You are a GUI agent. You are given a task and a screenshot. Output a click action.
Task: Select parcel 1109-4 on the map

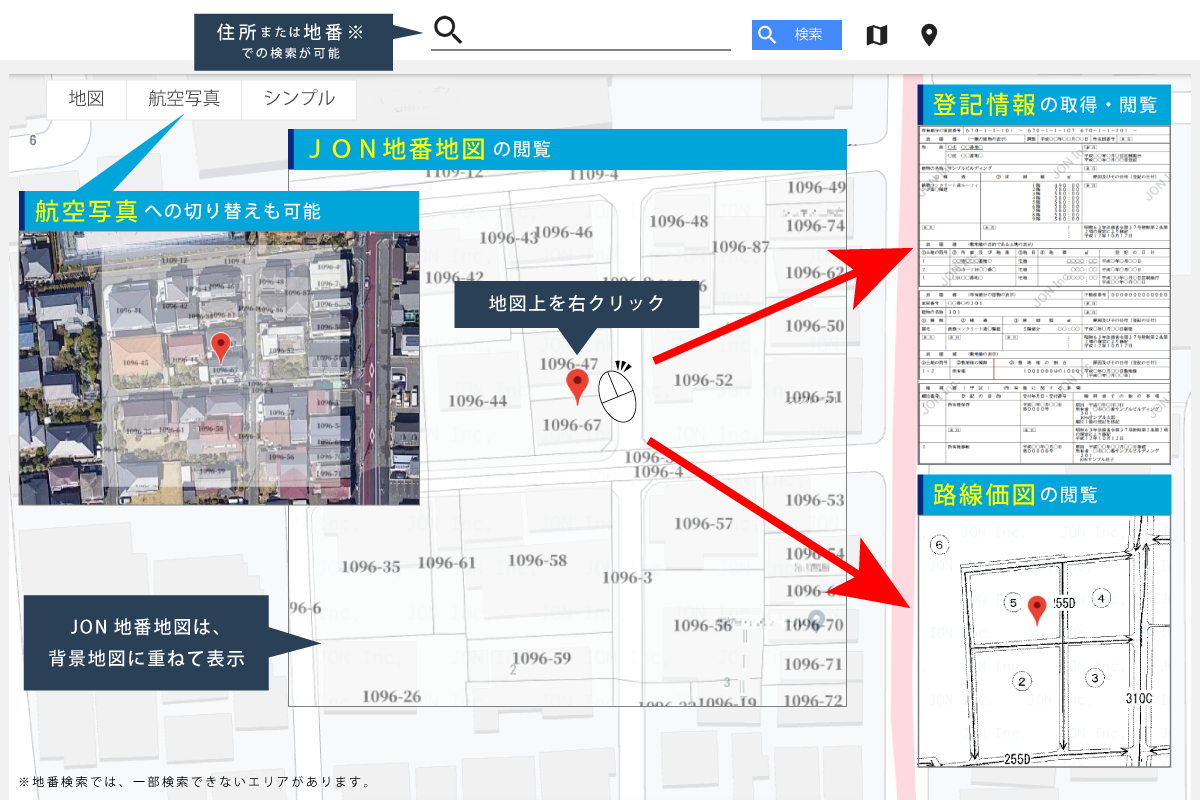click(594, 174)
